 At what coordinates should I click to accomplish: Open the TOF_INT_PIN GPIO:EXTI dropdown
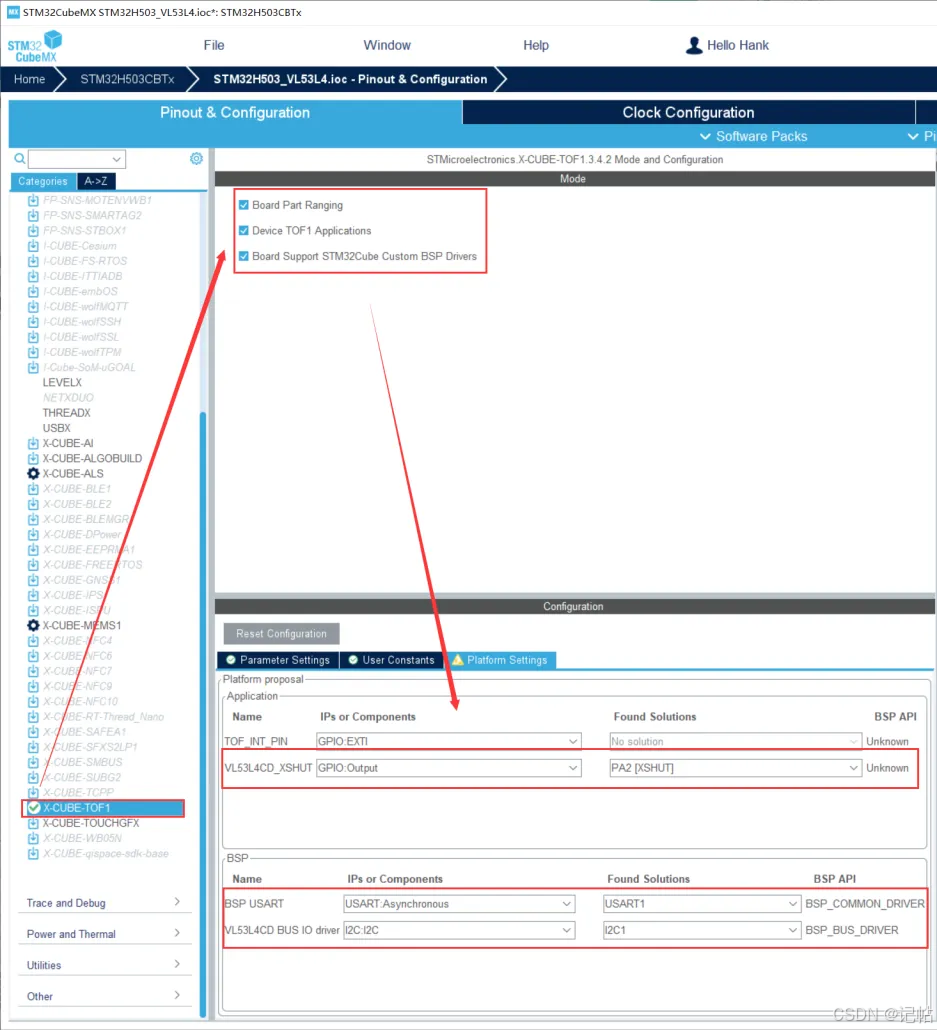pyautogui.click(x=448, y=741)
